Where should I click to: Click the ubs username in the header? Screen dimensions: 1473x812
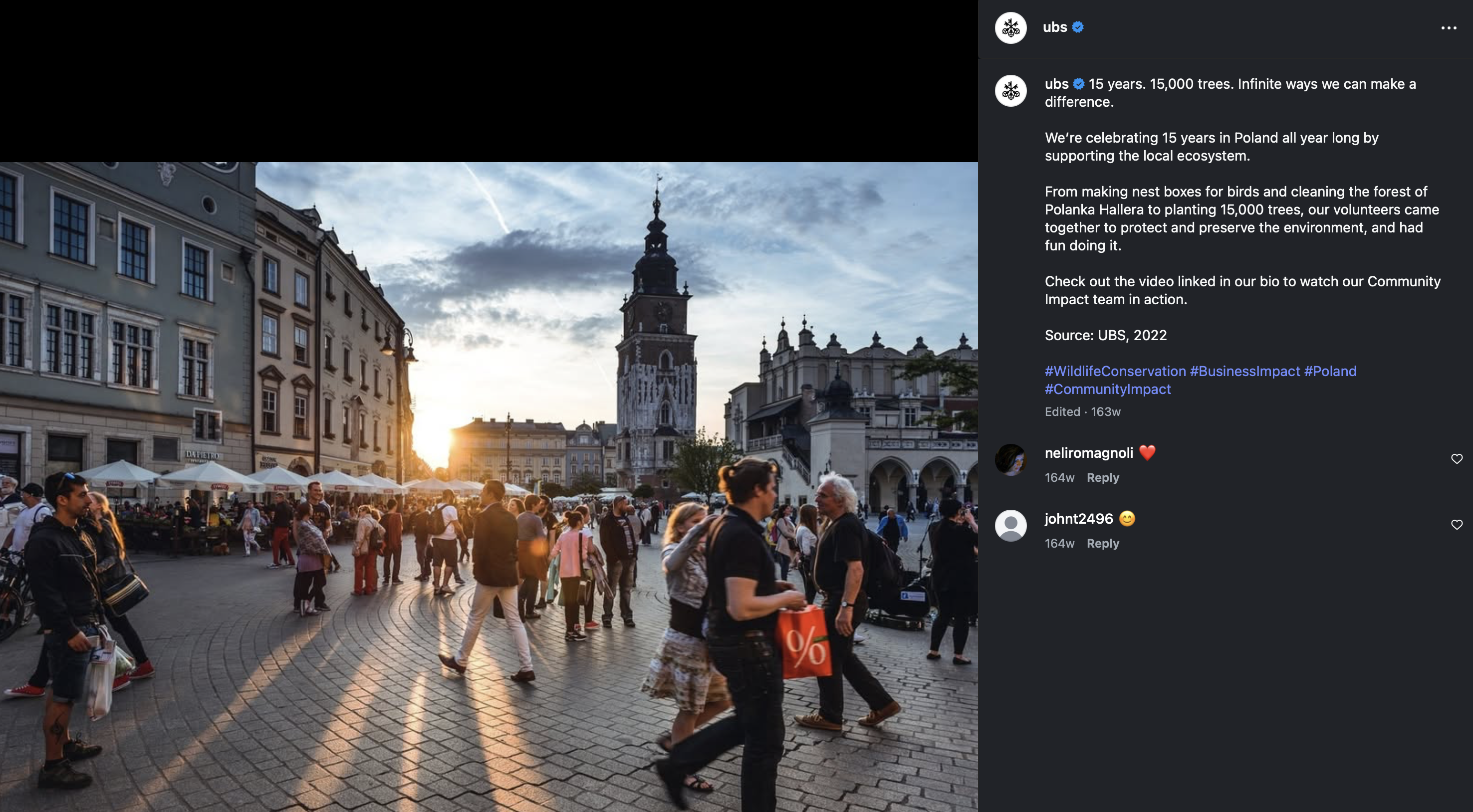coord(1054,27)
